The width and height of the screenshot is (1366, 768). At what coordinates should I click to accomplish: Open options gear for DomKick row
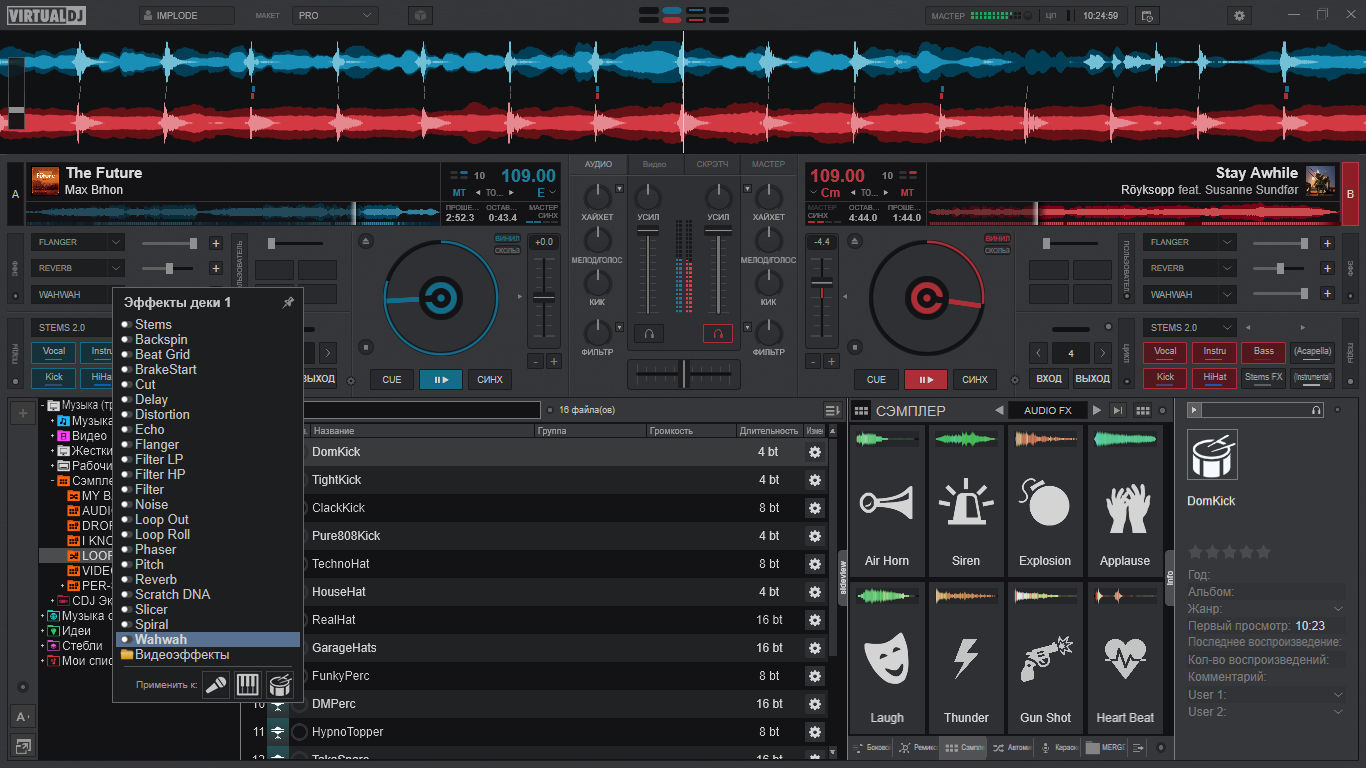[x=815, y=452]
